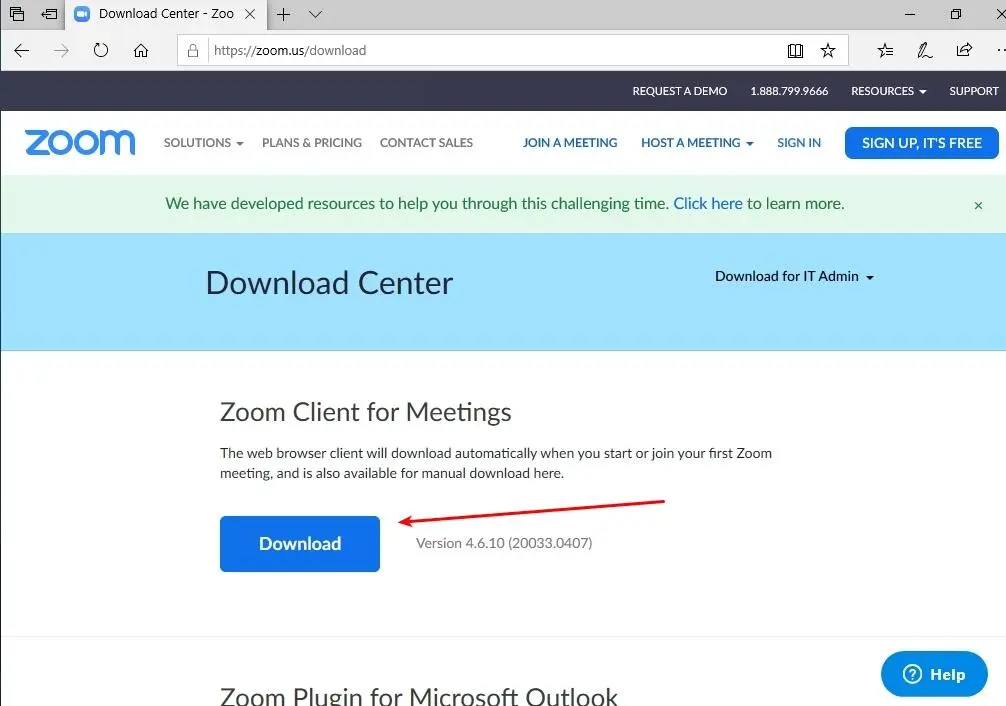The height and width of the screenshot is (706, 1006).
Task: Open Reading view book icon
Action: tap(795, 51)
